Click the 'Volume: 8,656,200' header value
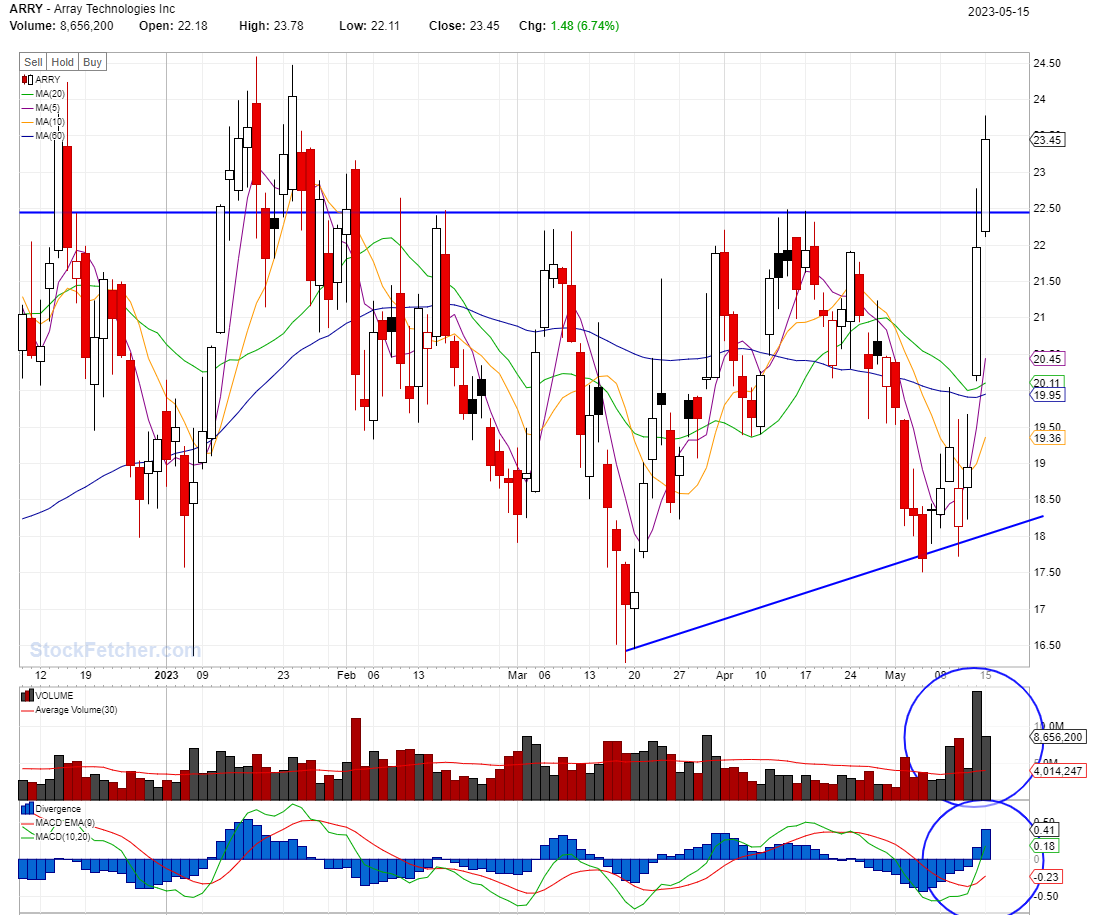This screenshot has height=915, width=1094. (x=61, y=26)
